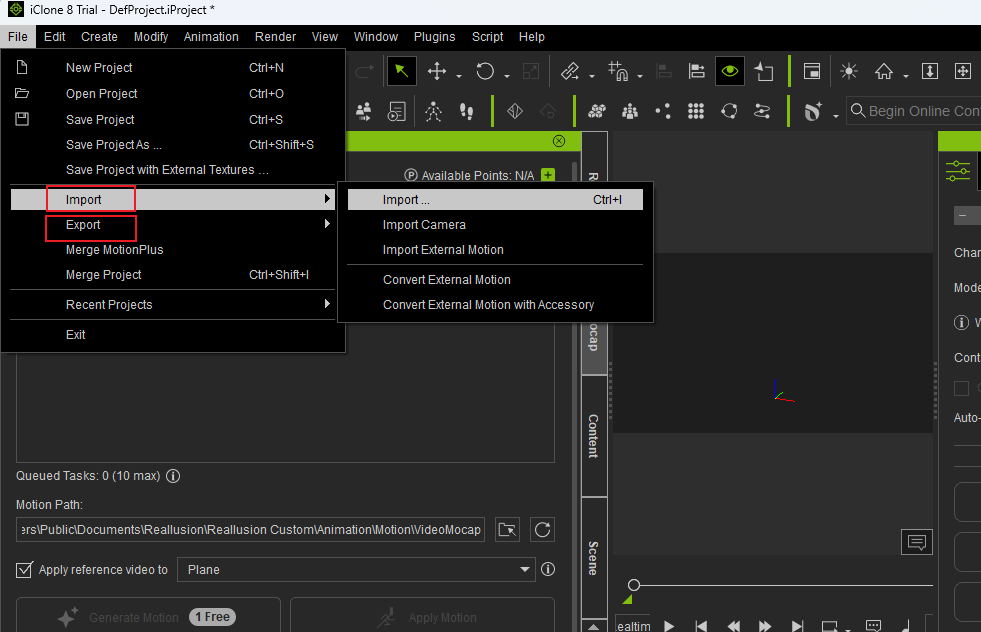Click Queued Tasks info icon
Image resolution: width=981 pixels, height=632 pixels.
(173, 476)
